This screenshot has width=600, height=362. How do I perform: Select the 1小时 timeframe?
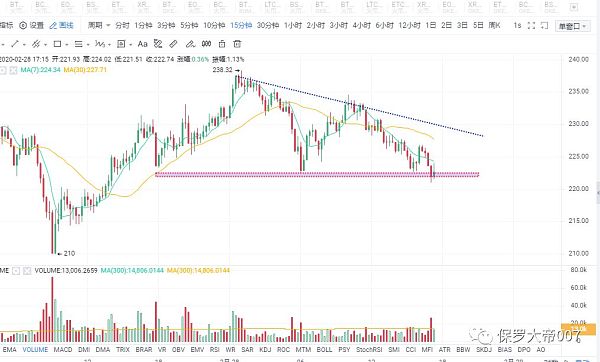point(293,25)
